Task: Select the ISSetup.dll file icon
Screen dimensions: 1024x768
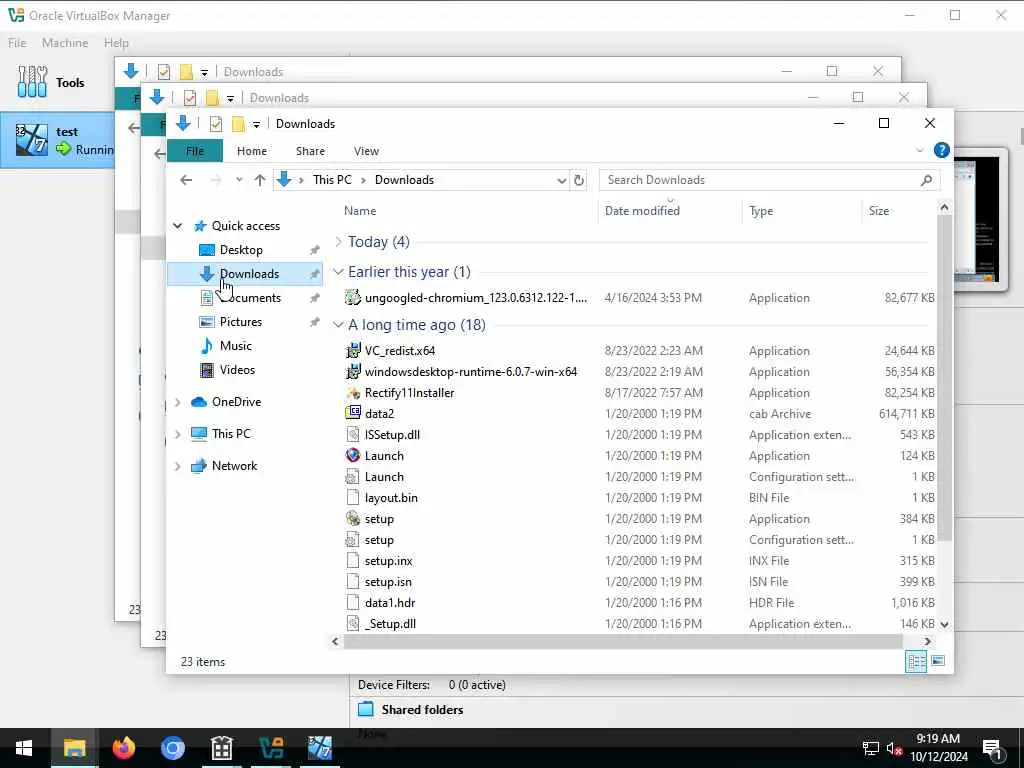Action: 353,435
